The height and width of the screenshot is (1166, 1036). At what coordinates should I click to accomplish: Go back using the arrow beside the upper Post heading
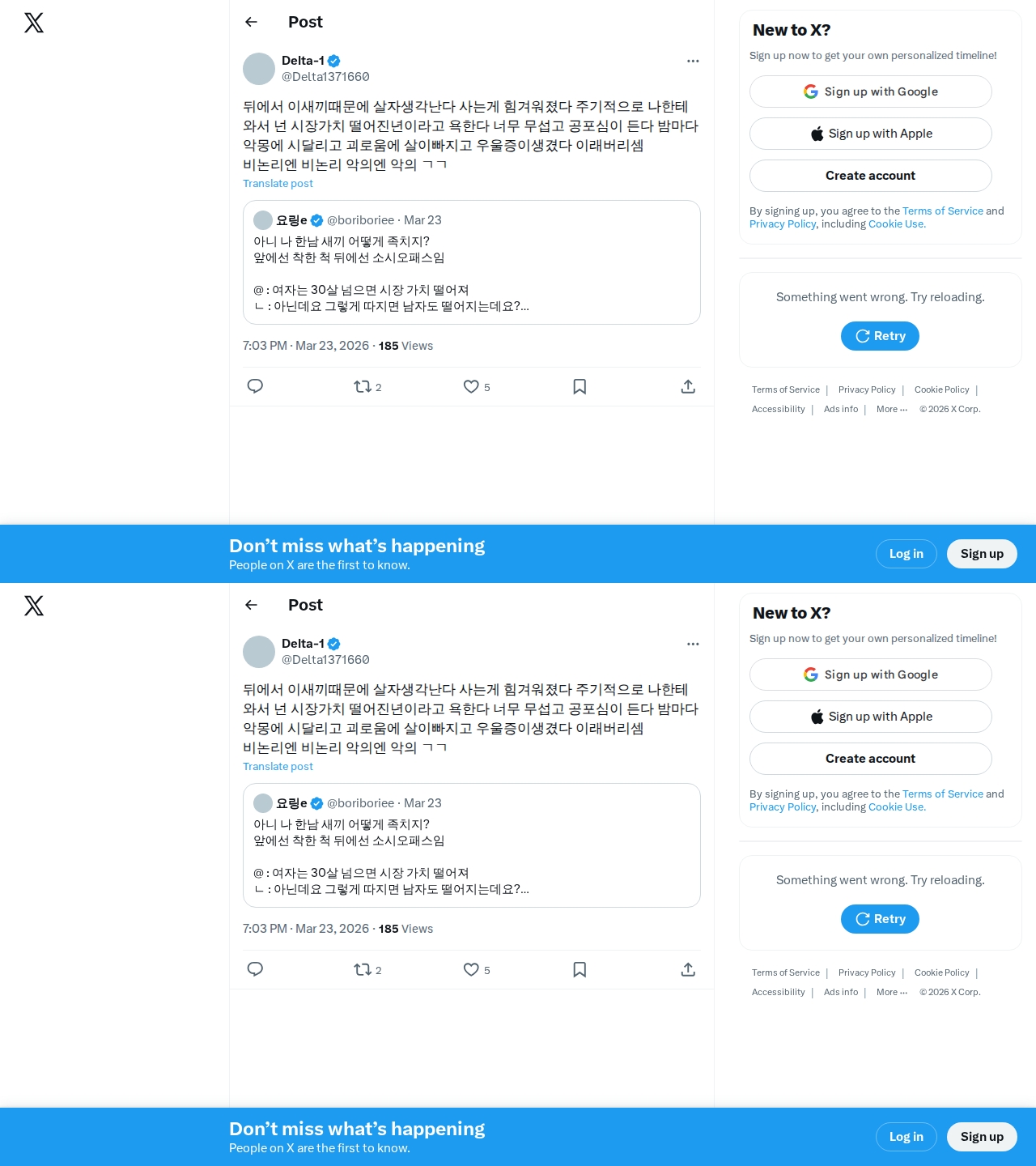252,22
